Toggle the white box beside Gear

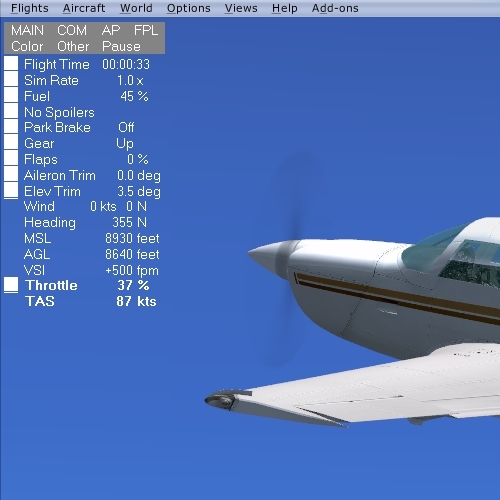point(11,142)
